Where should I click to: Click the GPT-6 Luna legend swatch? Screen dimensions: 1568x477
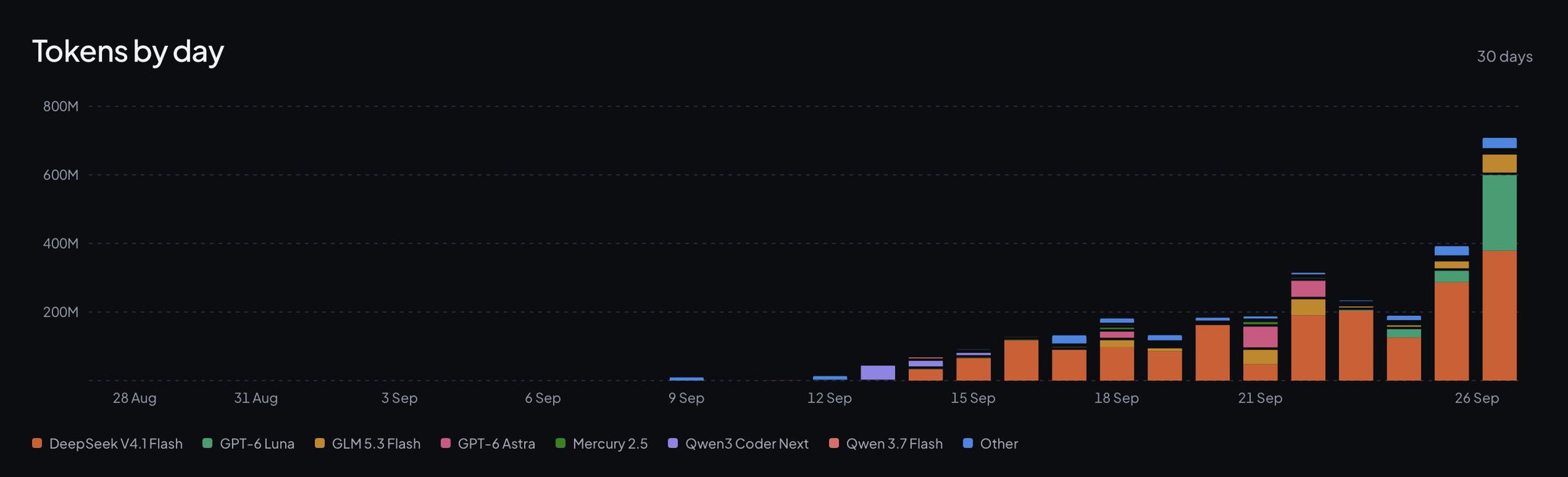pos(207,443)
